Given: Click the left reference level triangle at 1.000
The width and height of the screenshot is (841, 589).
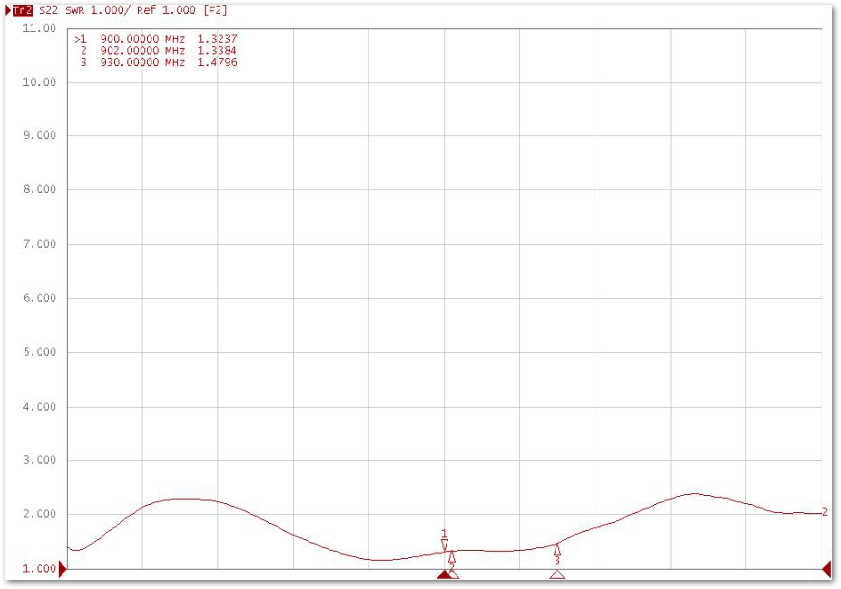Looking at the screenshot, I should [63, 569].
